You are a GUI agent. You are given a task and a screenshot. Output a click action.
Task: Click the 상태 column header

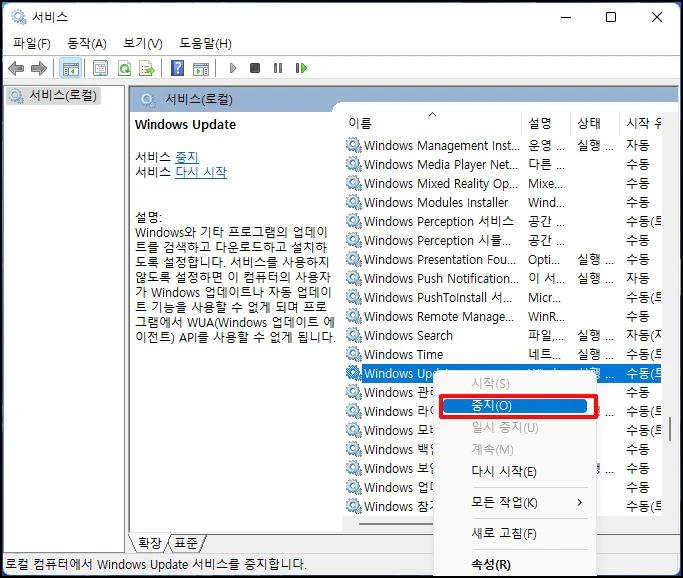[594, 123]
